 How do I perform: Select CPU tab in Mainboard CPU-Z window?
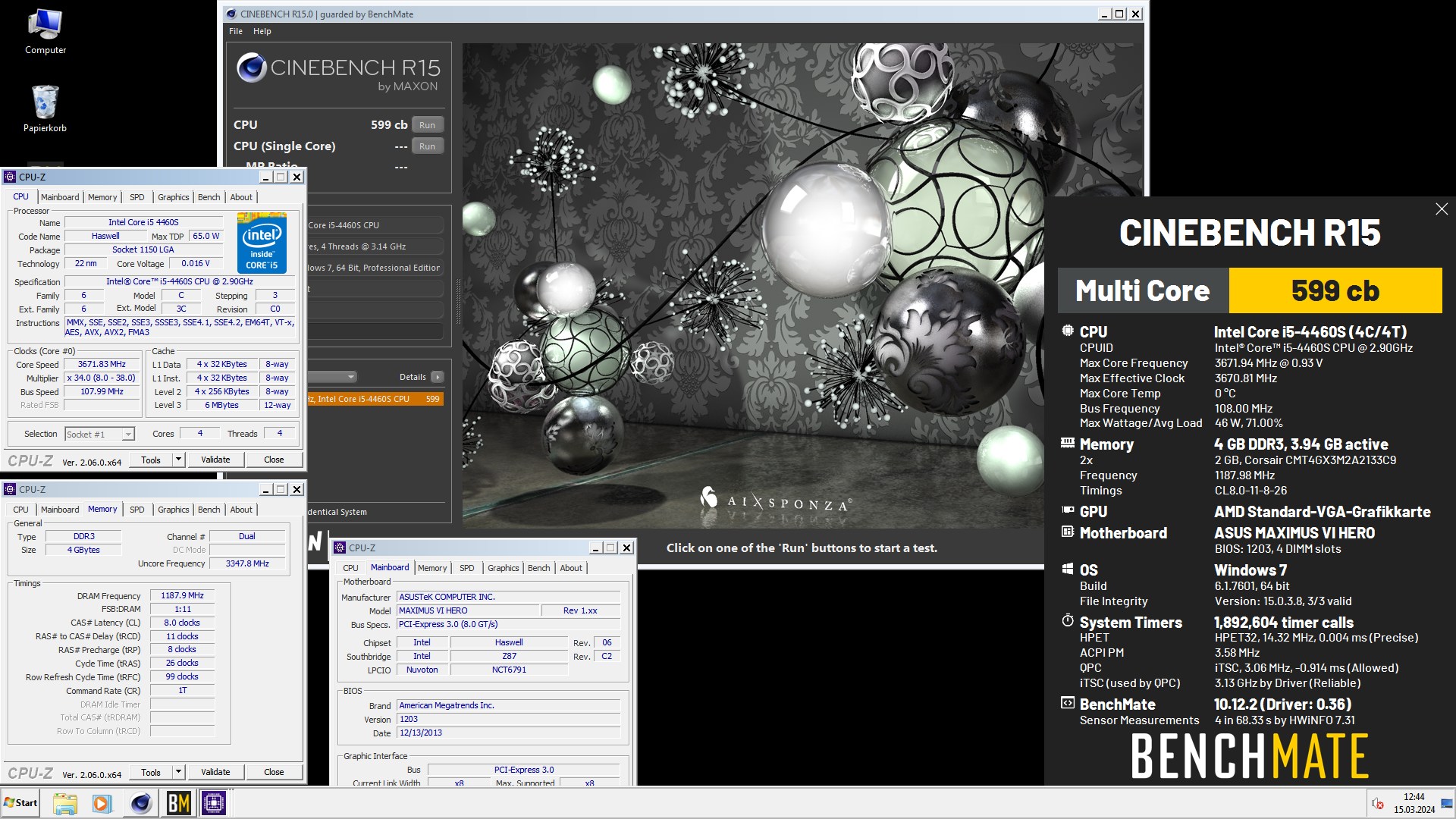[x=350, y=568]
